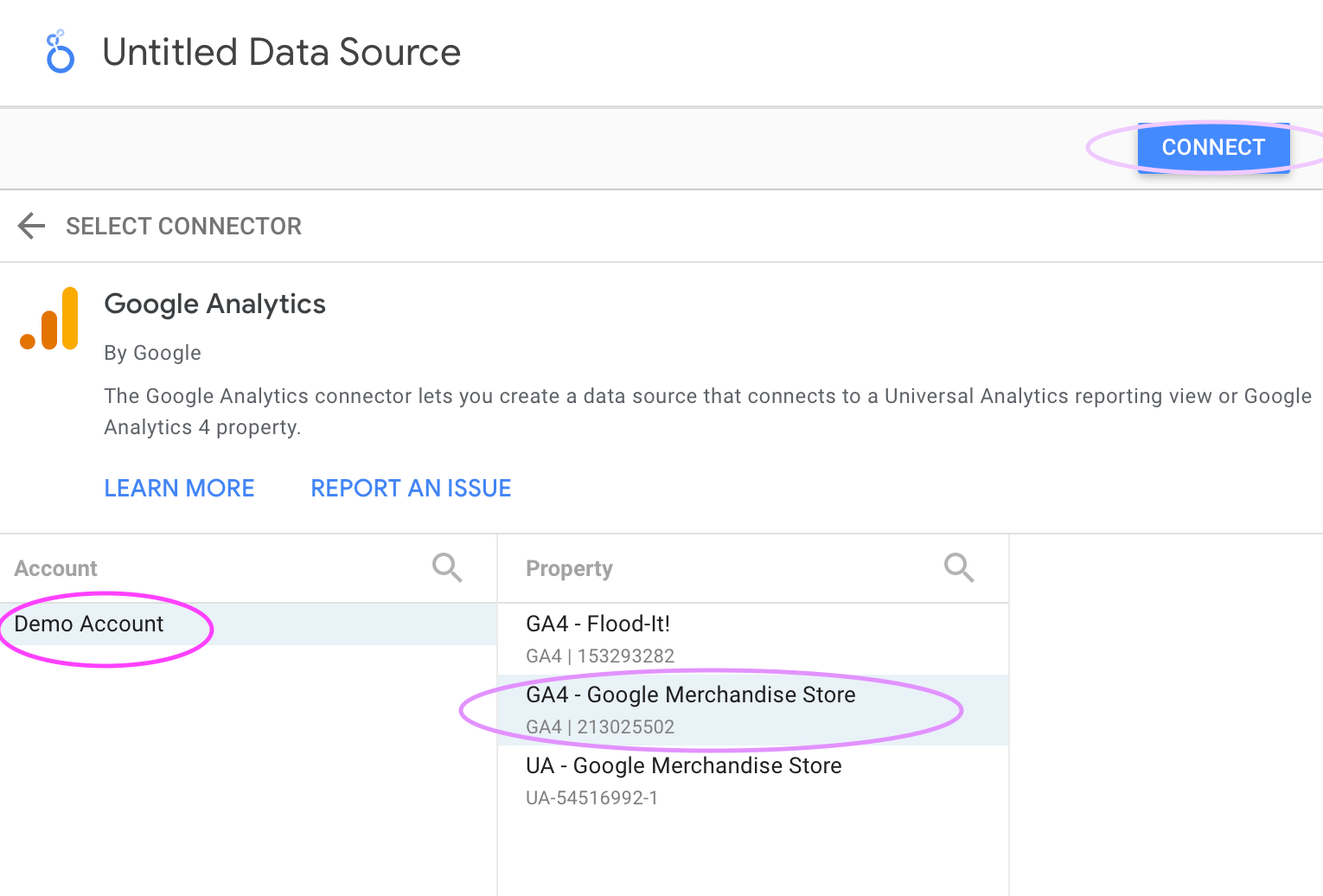Rename the Untitled Data Source title
Viewport: 1323px width, 896px height.
[281, 52]
